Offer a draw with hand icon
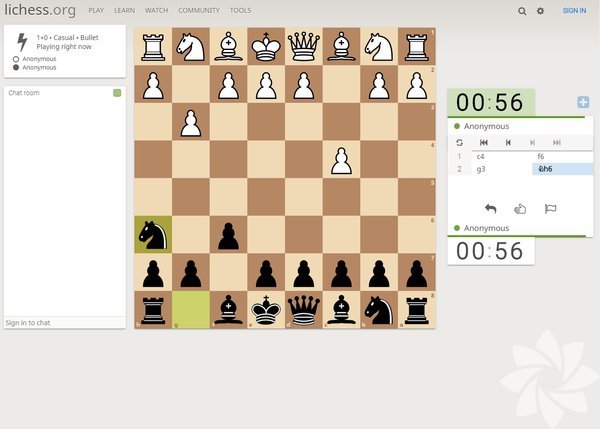 pyautogui.click(x=520, y=209)
